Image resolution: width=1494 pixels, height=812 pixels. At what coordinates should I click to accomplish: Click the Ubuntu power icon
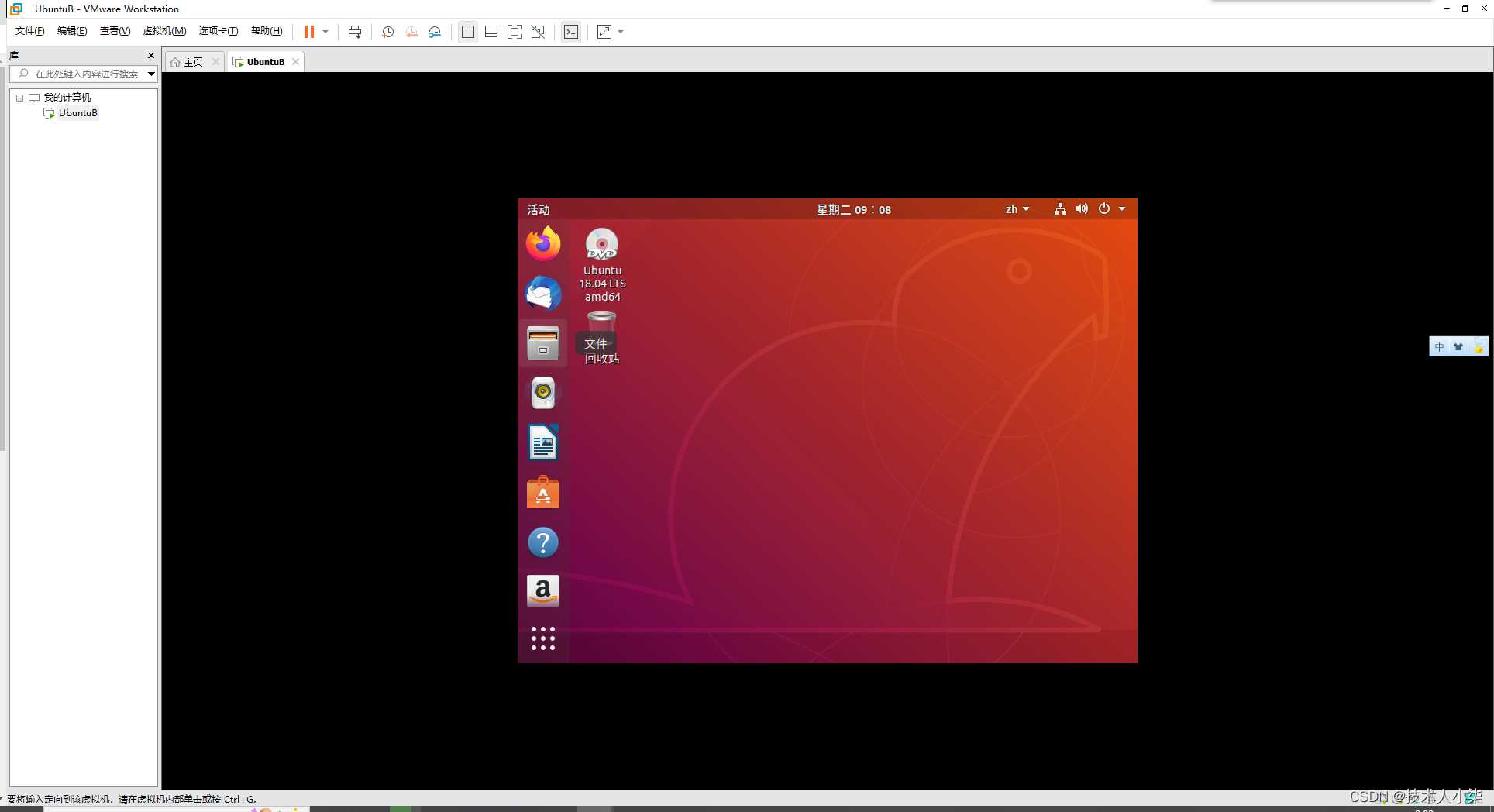pyautogui.click(x=1104, y=209)
